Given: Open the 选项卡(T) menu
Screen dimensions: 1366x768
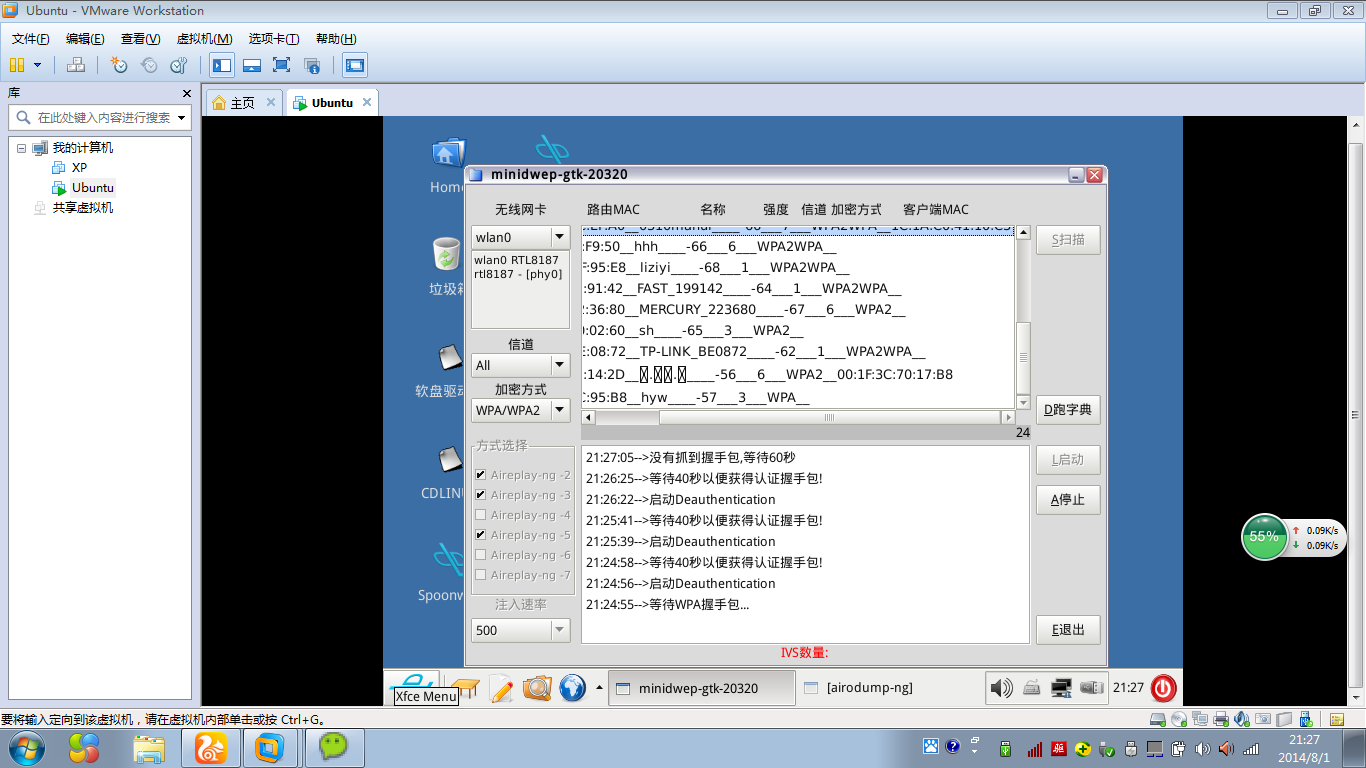Looking at the screenshot, I should click(x=274, y=39).
